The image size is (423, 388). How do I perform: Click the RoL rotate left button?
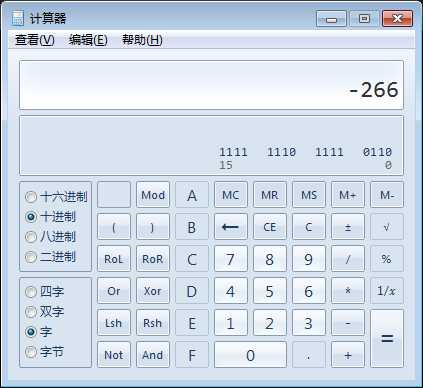[x=114, y=259]
